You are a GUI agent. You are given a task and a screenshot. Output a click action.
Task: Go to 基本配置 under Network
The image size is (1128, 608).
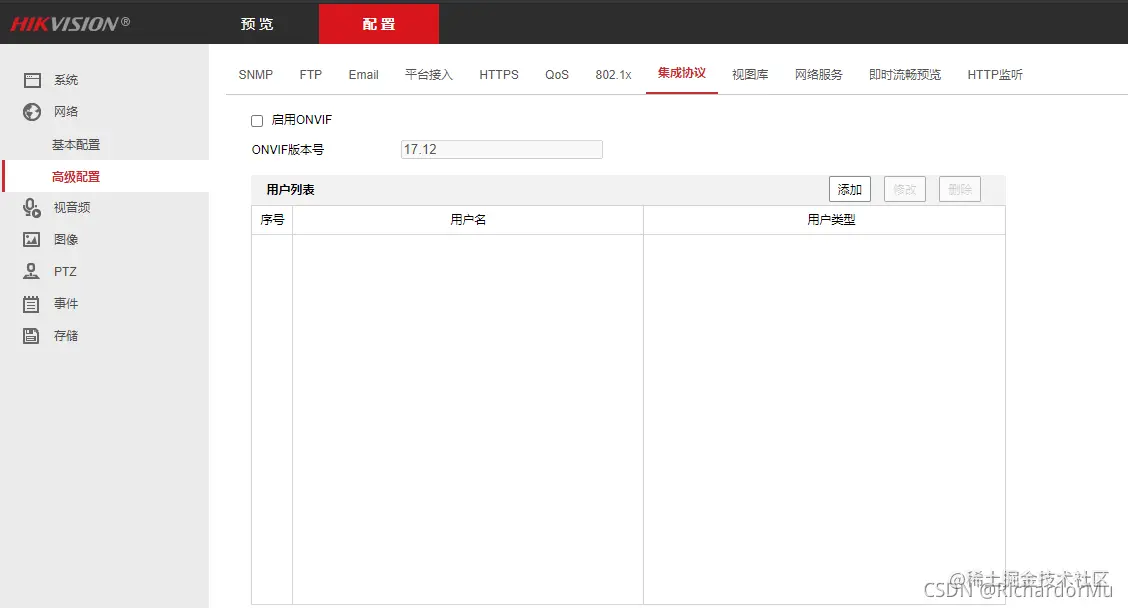[x=74, y=144]
